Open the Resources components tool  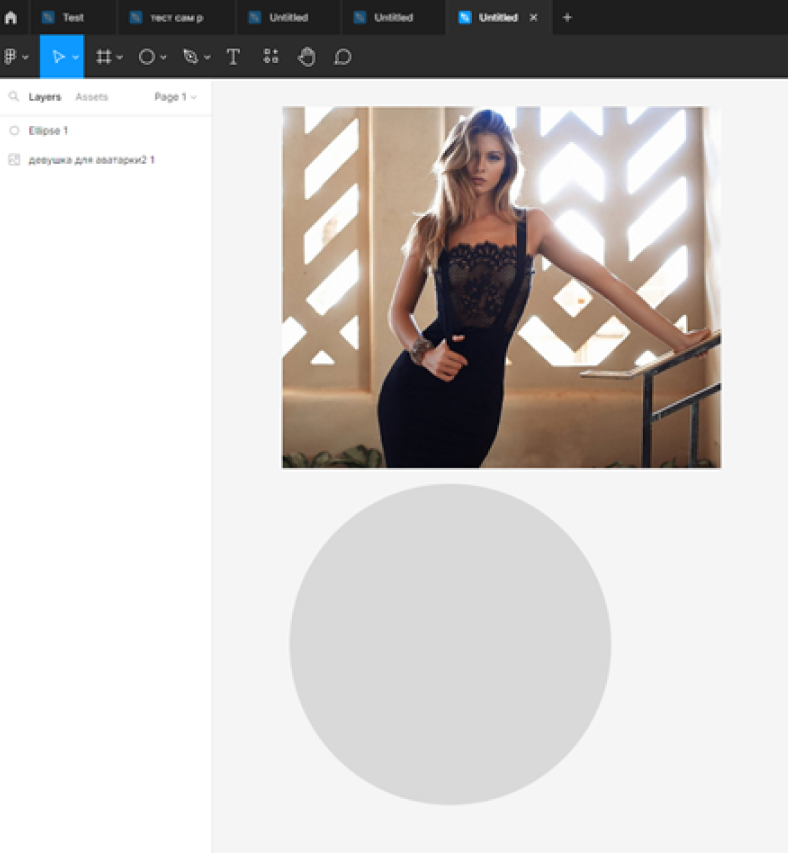click(271, 56)
